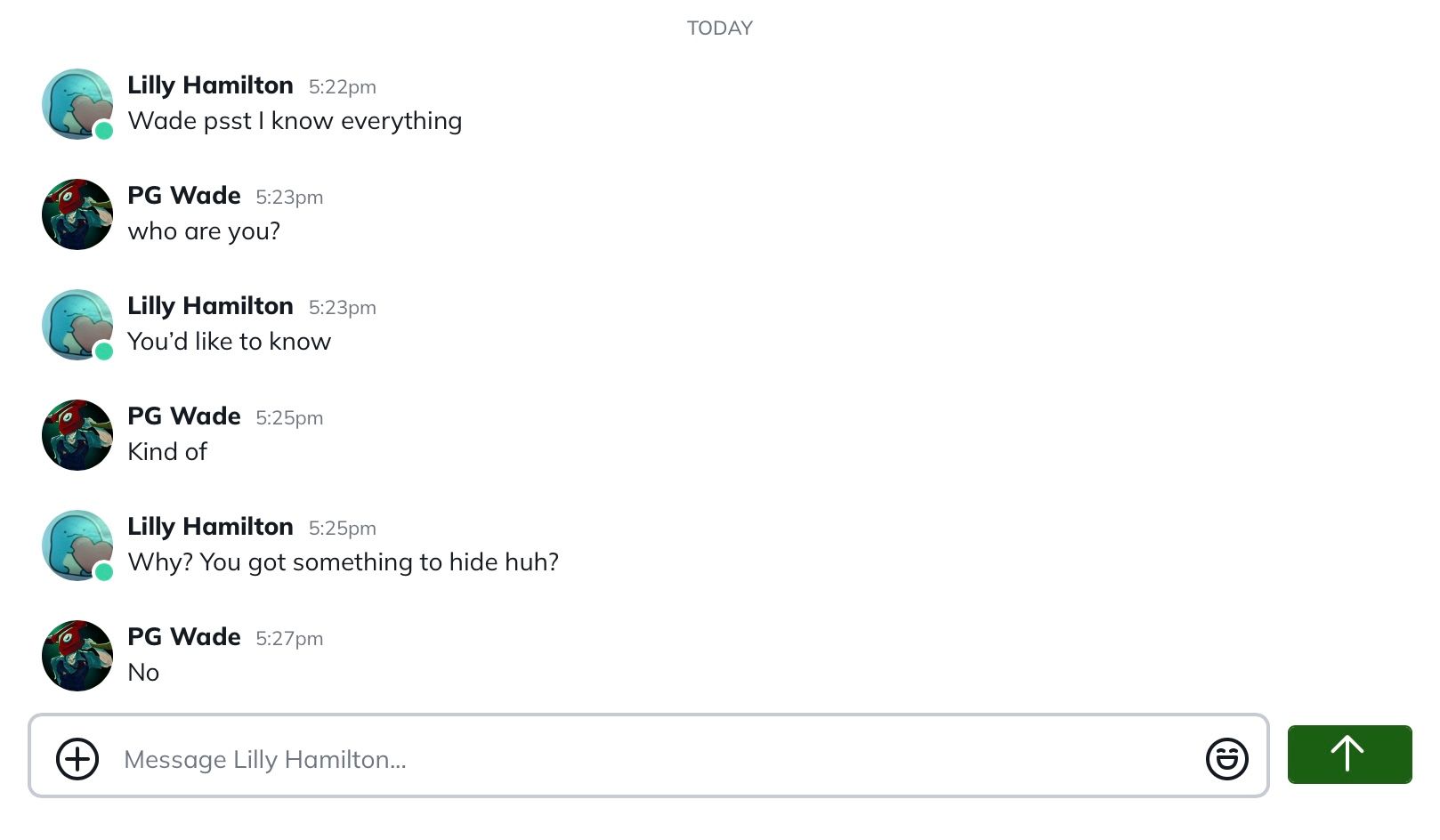Open the emoji picker smiley icon
The image size is (1440, 840).
tap(1226, 759)
